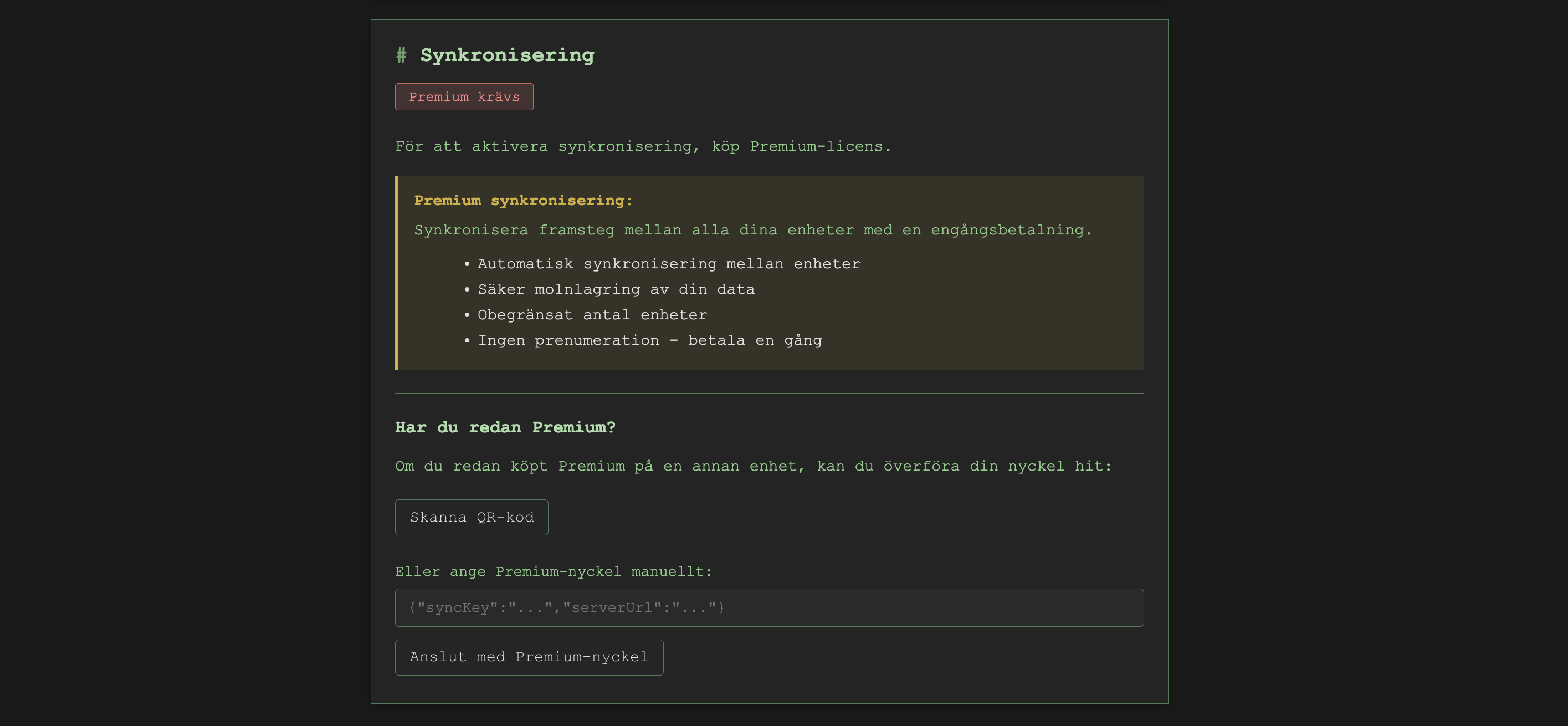The width and height of the screenshot is (1568, 726).
Task: Click the Synkronisera framsteg mellan alla enheter sentence
Action: coord(752,230)
